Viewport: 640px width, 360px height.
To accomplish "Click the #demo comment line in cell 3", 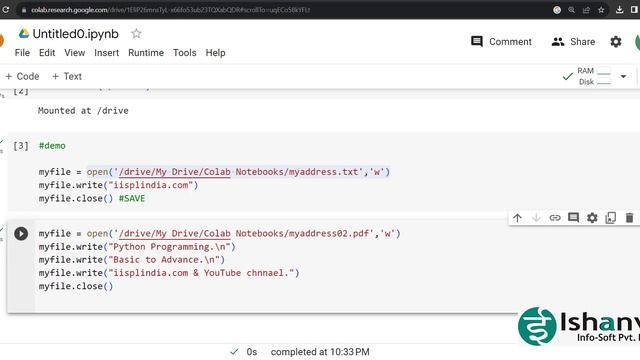I will 52,146.
